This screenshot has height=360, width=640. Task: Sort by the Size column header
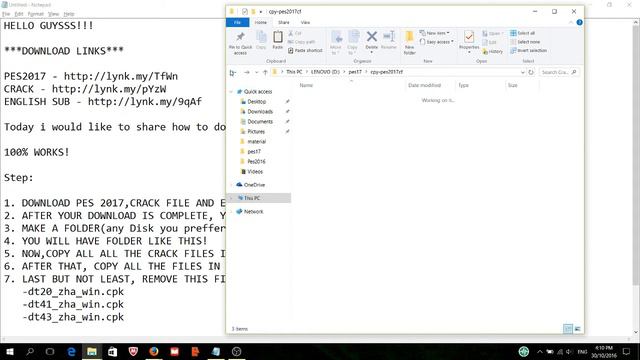tap(513, 85)
